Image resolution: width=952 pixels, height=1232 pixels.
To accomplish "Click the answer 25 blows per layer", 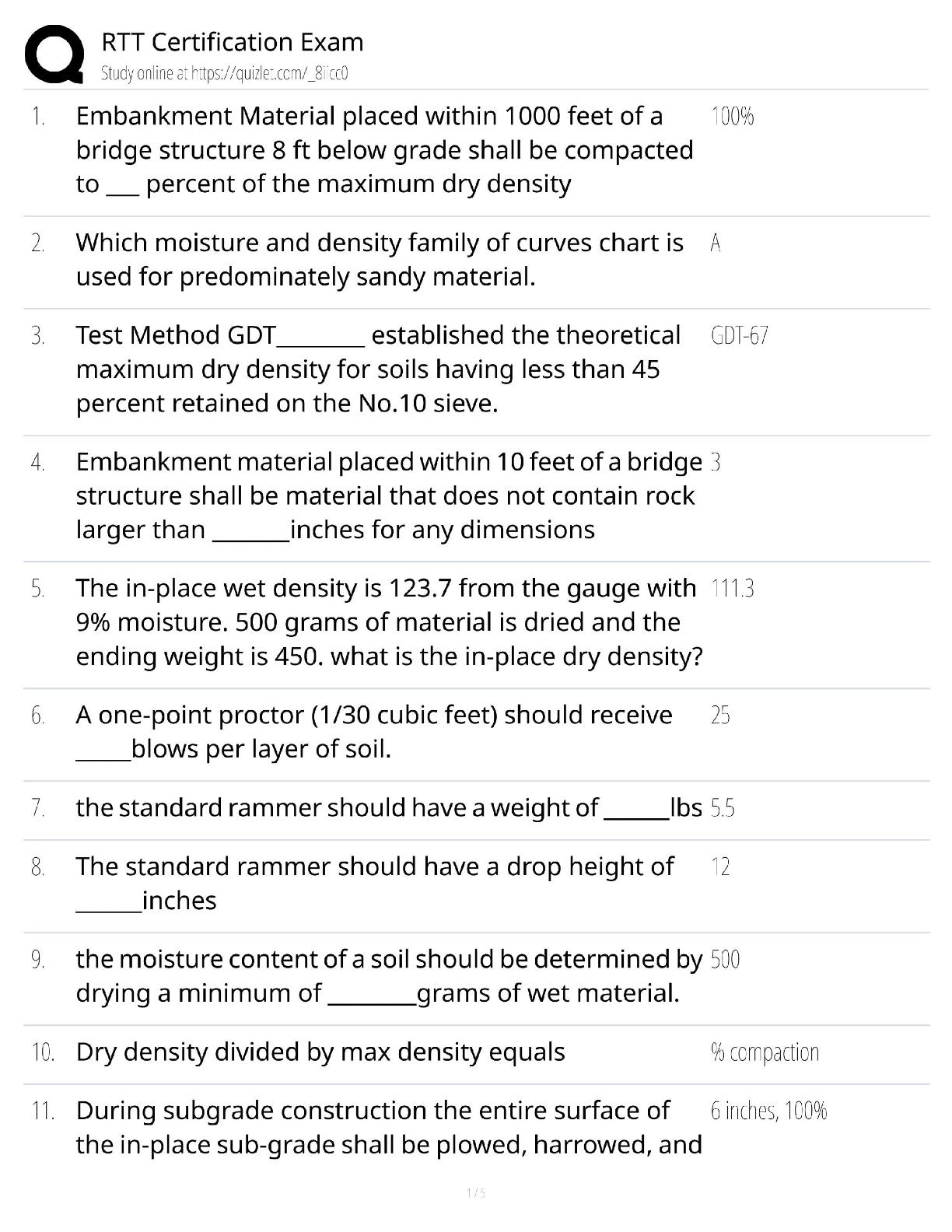I will point(720,716).
